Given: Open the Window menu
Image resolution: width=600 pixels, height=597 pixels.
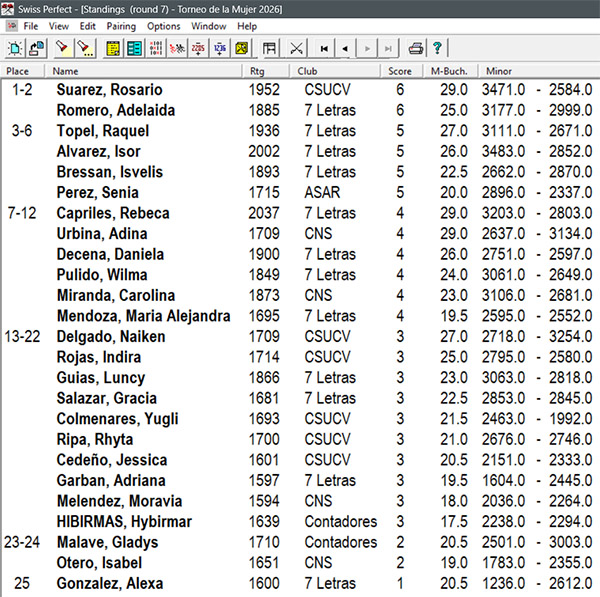Looking at the screenshot, I should [x=209, y=26].
